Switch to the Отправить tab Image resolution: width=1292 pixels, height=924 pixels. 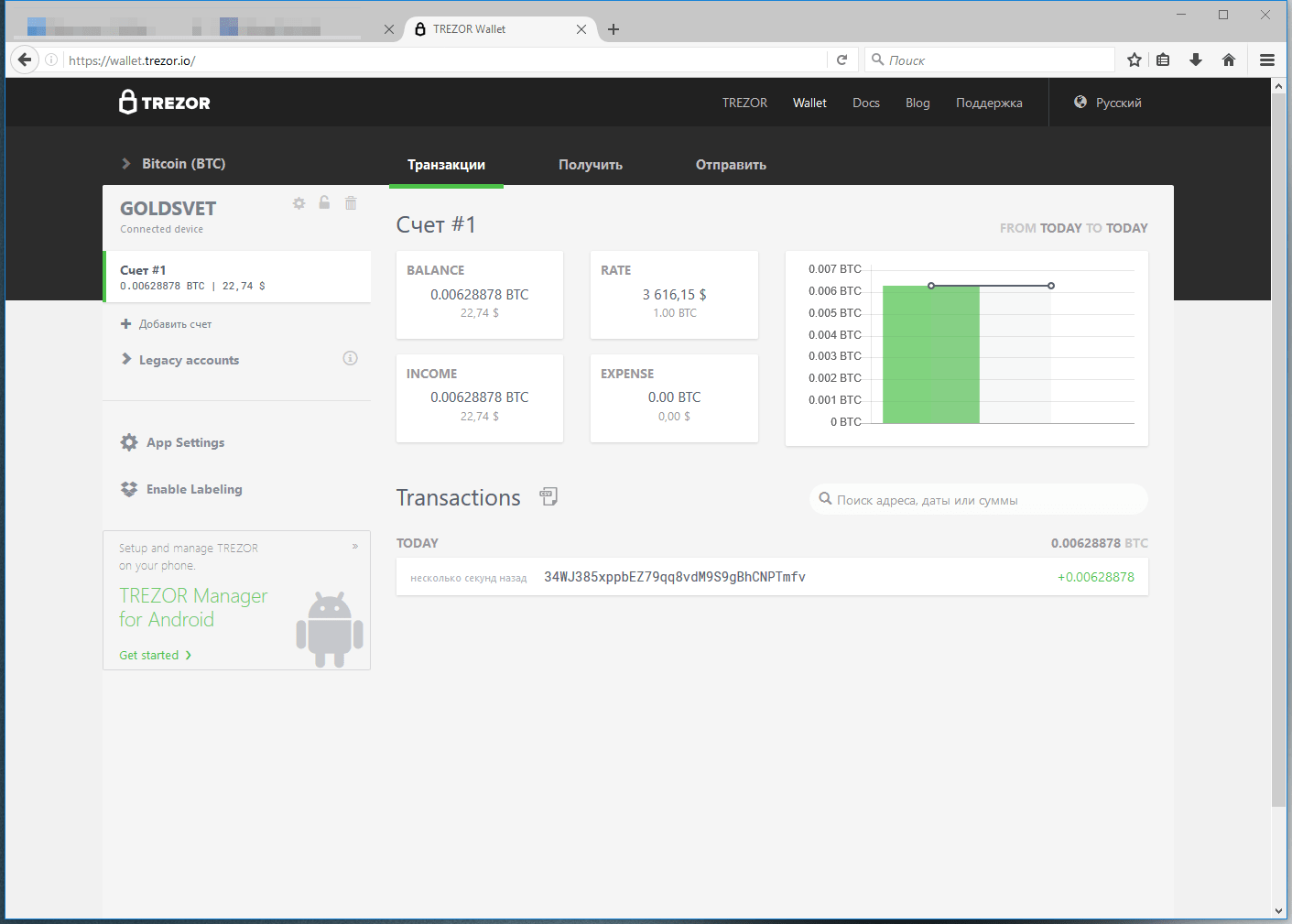731,165
